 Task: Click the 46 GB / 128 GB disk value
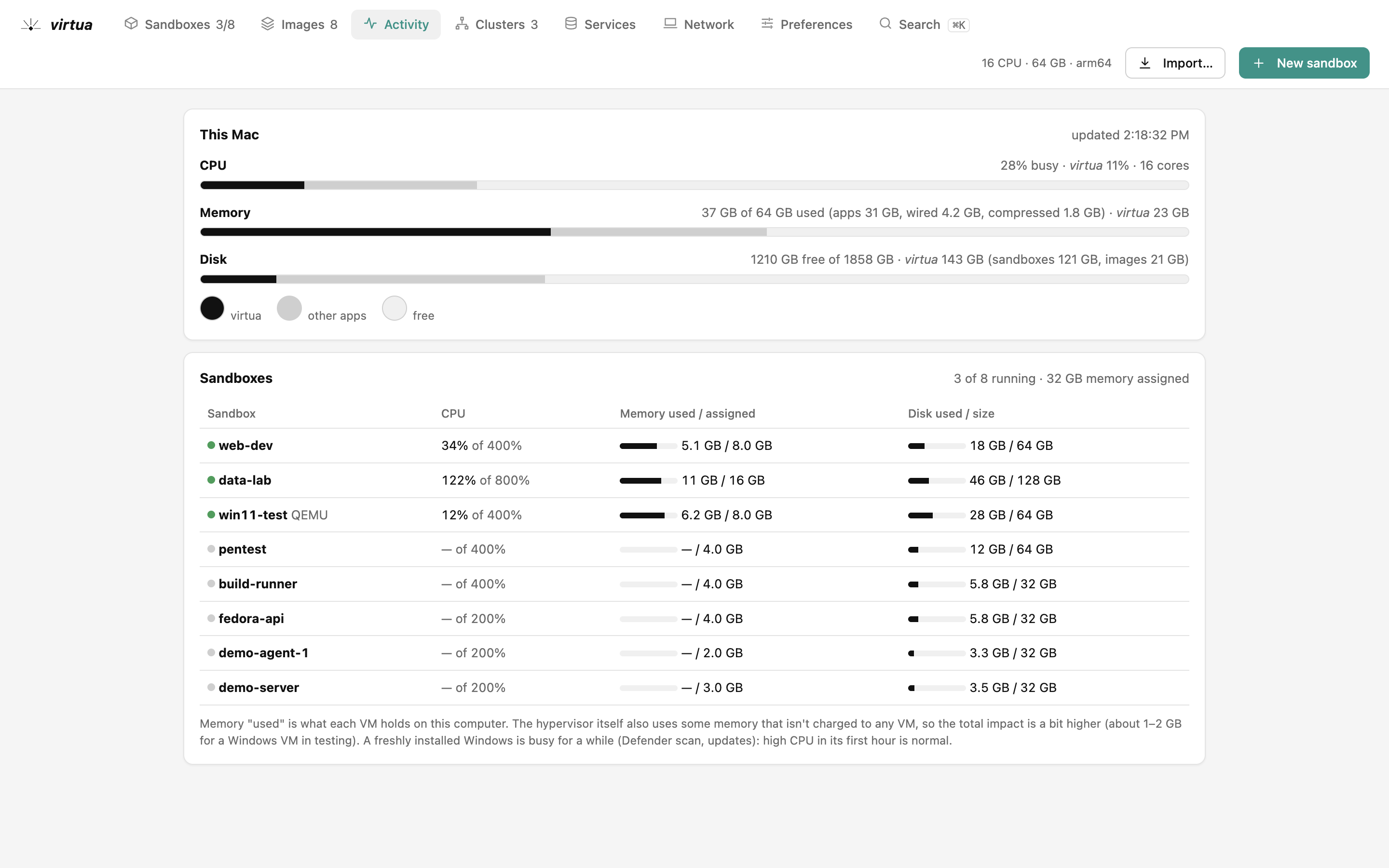click(1015, 480)
